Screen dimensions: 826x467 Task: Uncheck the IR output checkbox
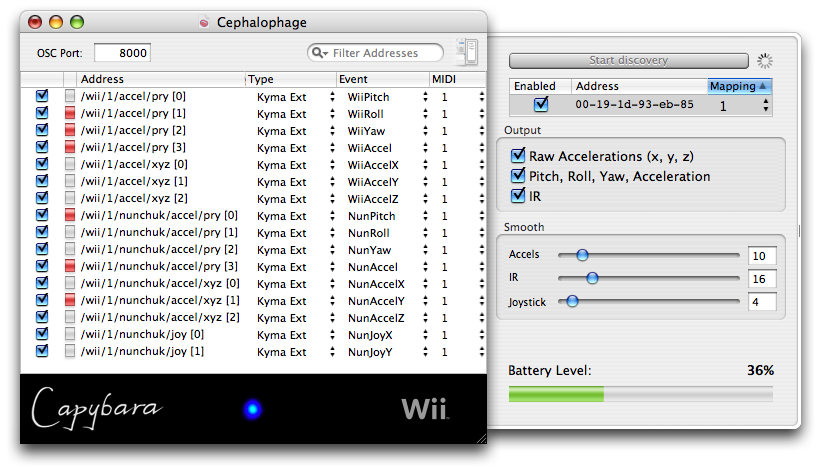518,195
